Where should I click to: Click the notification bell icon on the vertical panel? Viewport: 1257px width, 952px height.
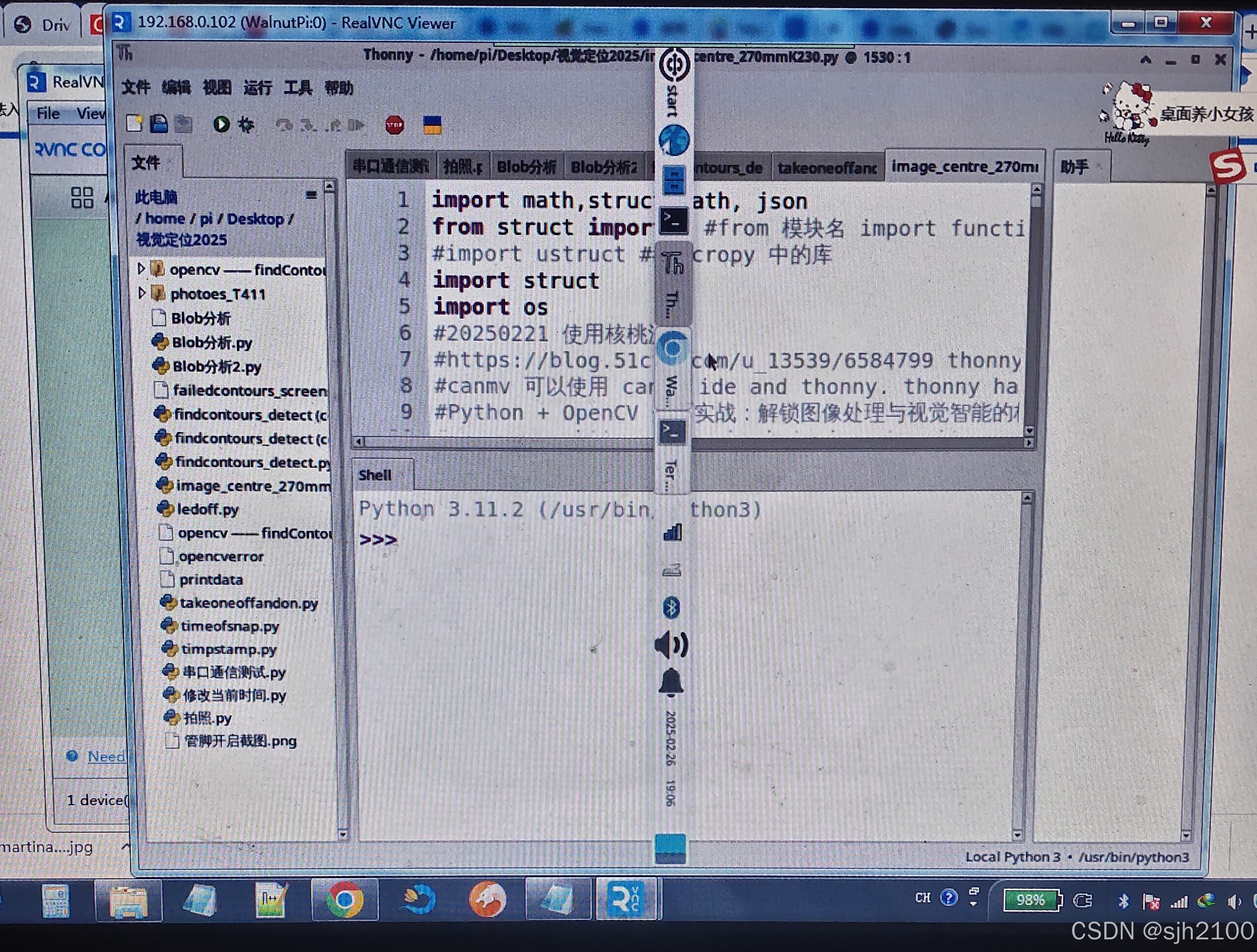point(671,681)
